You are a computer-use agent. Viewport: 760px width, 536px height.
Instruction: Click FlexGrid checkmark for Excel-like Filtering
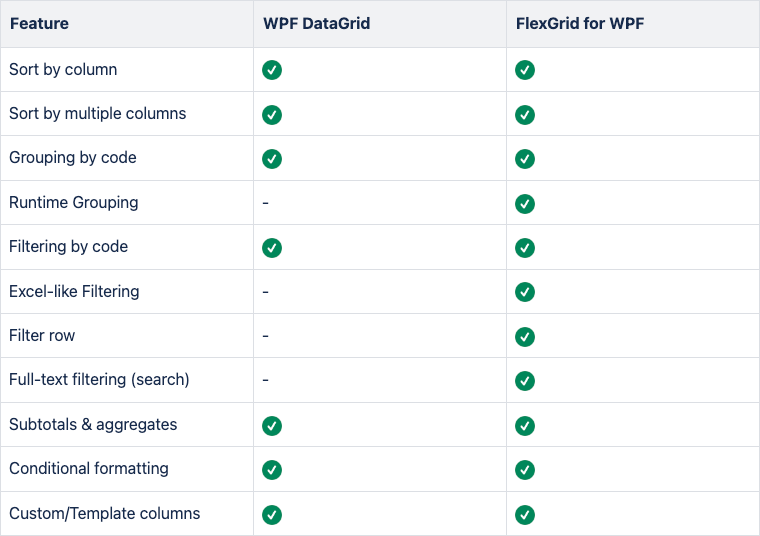pos(525,292)
